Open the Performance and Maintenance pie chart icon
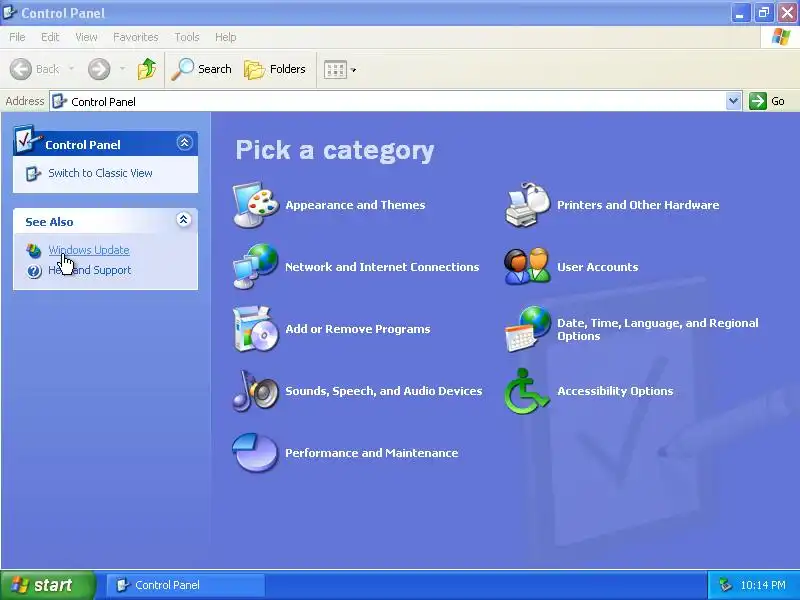 tap(256, 453)
